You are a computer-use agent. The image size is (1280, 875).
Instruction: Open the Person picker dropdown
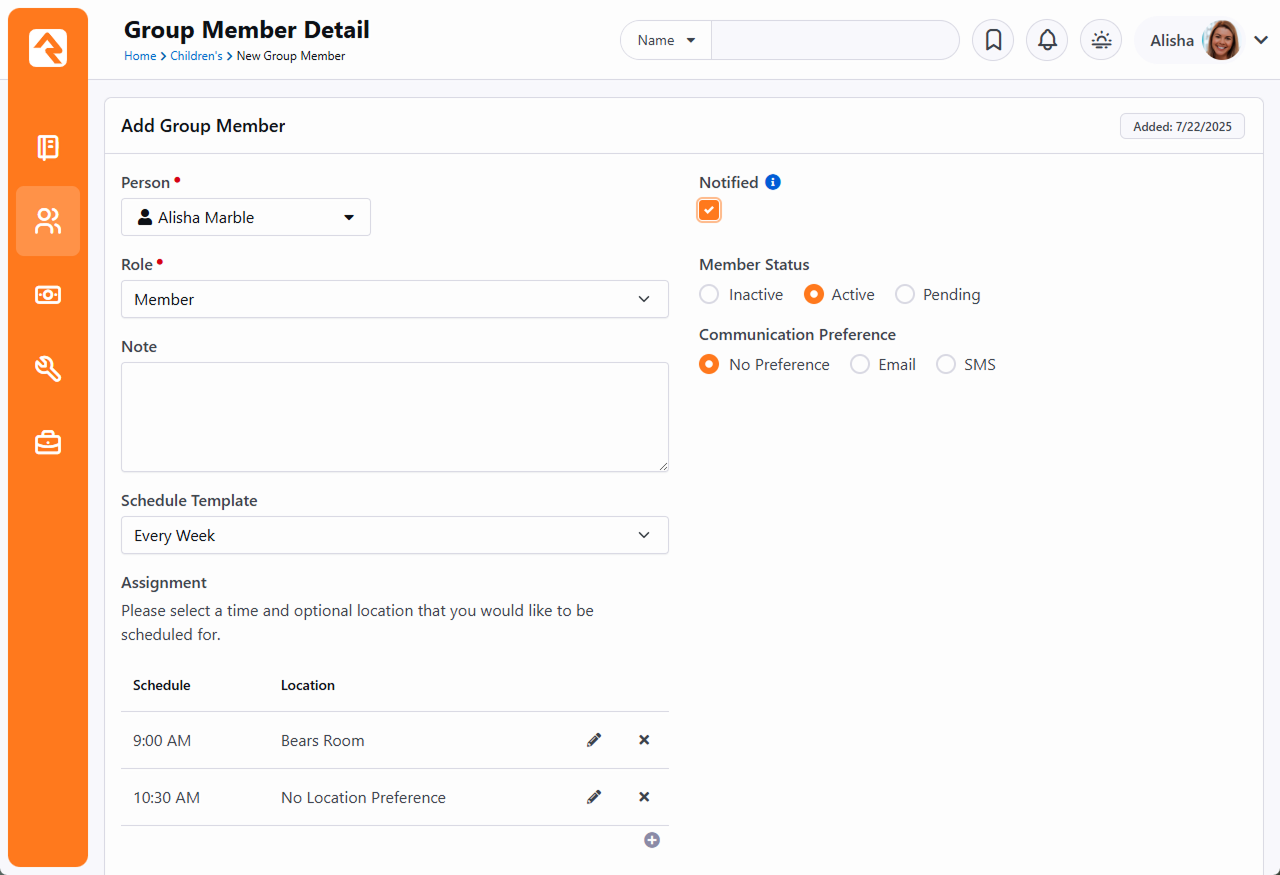[246, 217]
